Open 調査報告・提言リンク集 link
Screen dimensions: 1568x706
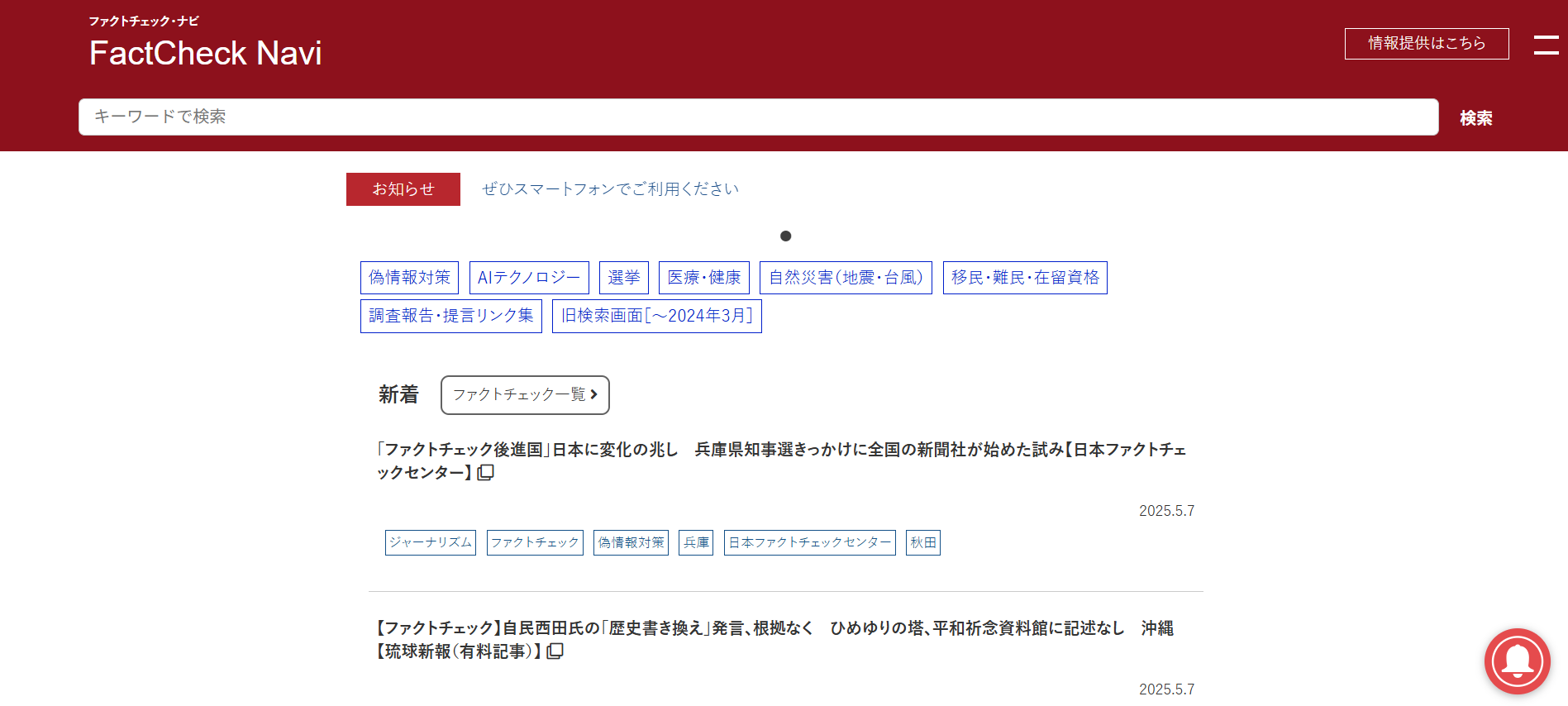coord(451,317)
